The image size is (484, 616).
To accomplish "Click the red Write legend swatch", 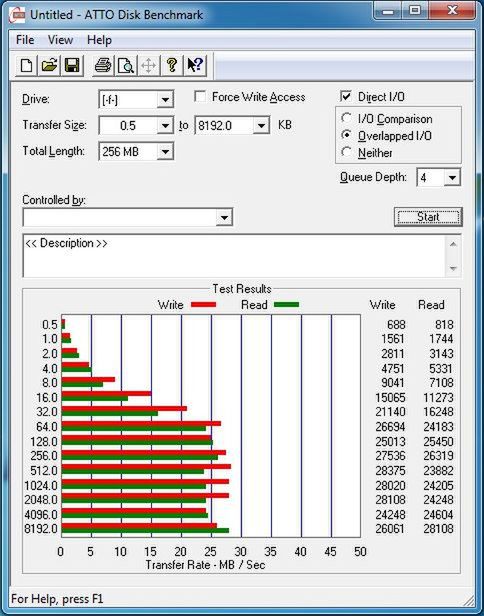I will pyautogui.click(x=204, y=304).
